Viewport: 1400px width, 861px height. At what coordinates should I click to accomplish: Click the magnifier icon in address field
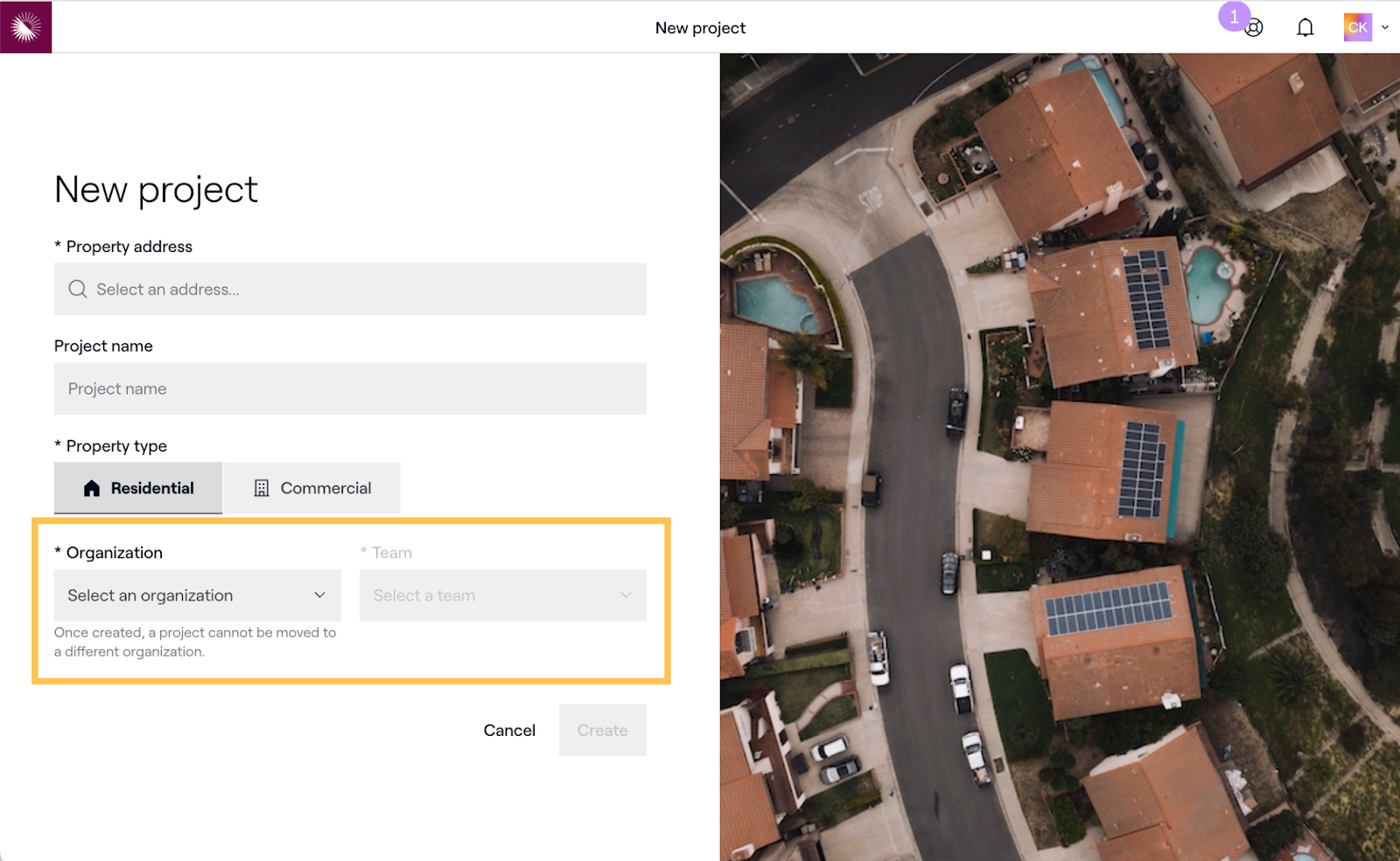(78, 289)
